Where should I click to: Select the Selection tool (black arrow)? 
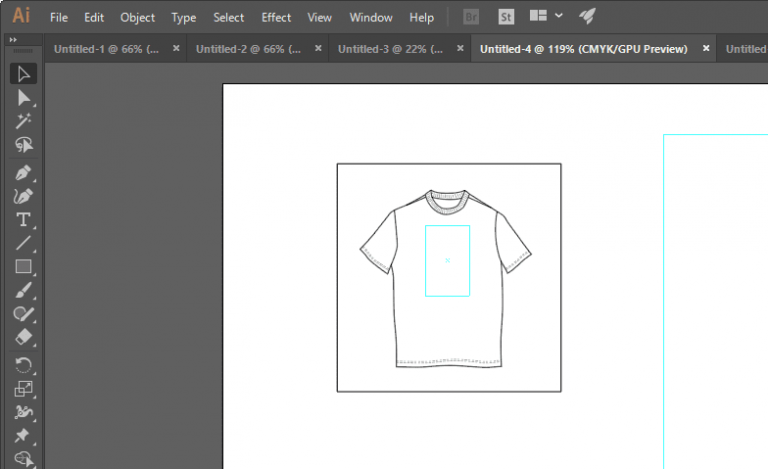click(23, 74)
